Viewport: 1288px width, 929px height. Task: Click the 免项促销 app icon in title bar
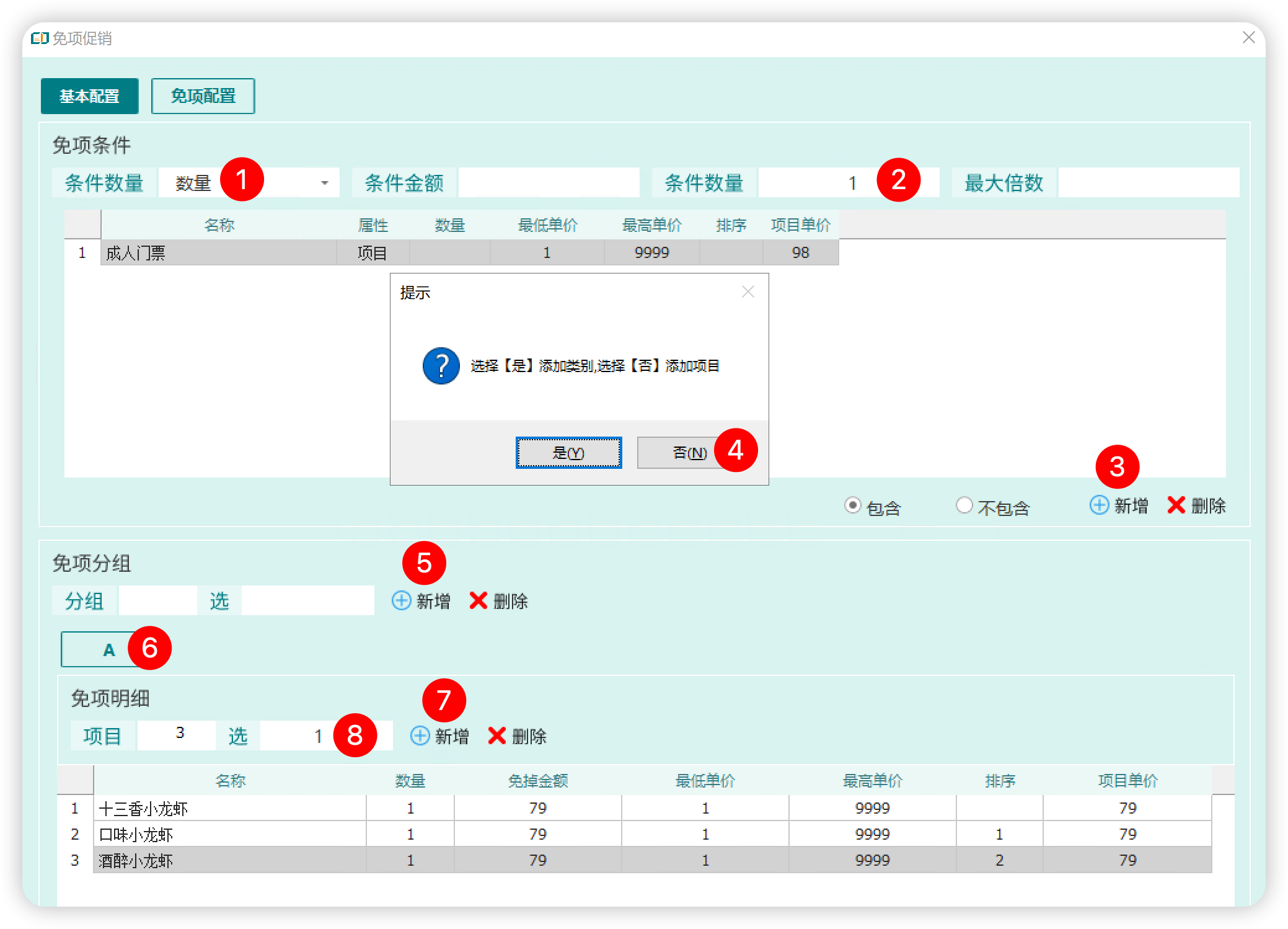tap(40, 38)
